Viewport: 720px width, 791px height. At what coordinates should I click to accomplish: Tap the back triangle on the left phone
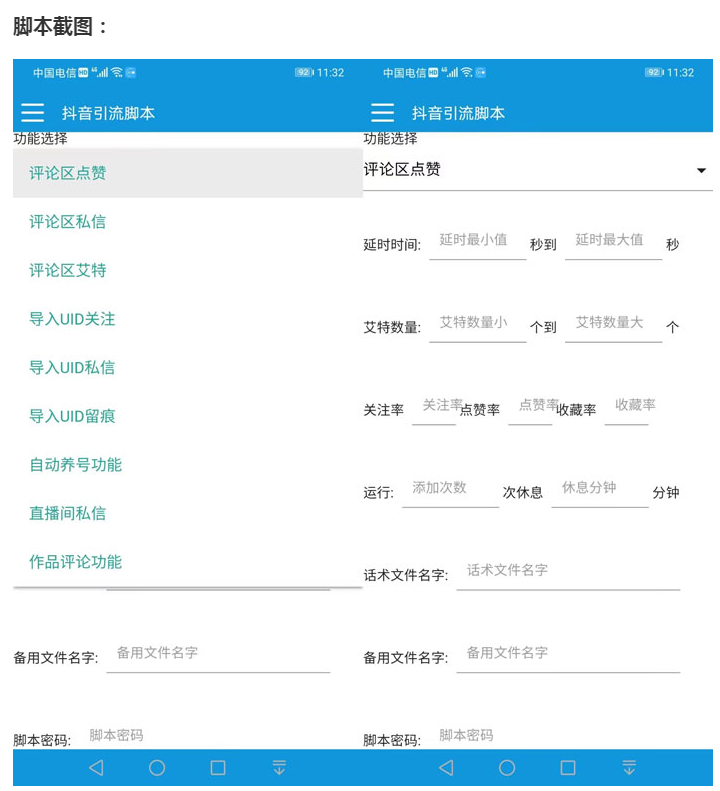(96, 768)
